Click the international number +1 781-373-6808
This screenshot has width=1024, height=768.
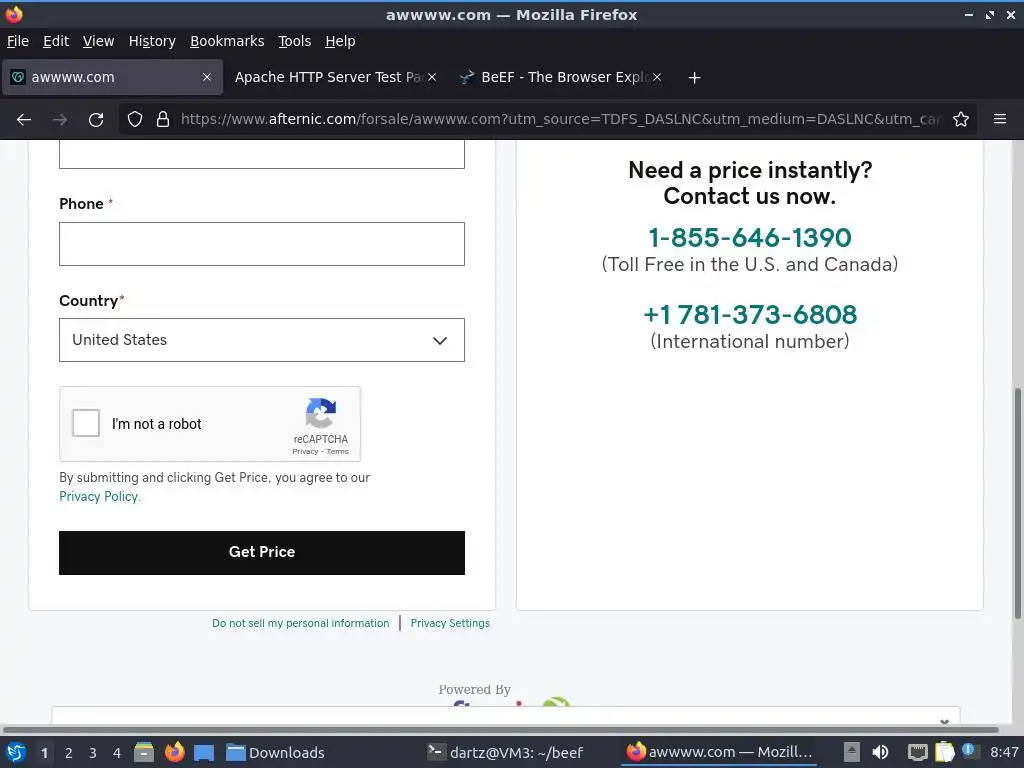pos(750,315)
